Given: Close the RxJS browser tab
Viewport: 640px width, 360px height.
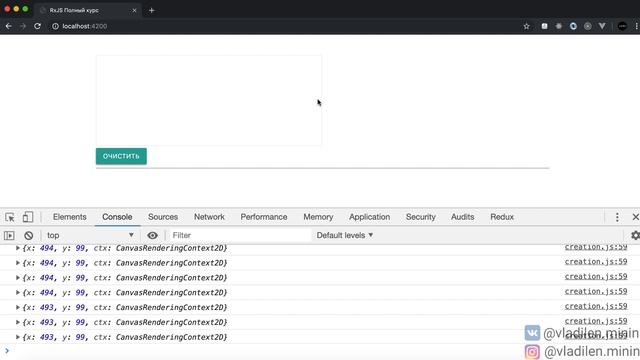Looking at the screenshot, I should tap(134, 10).
